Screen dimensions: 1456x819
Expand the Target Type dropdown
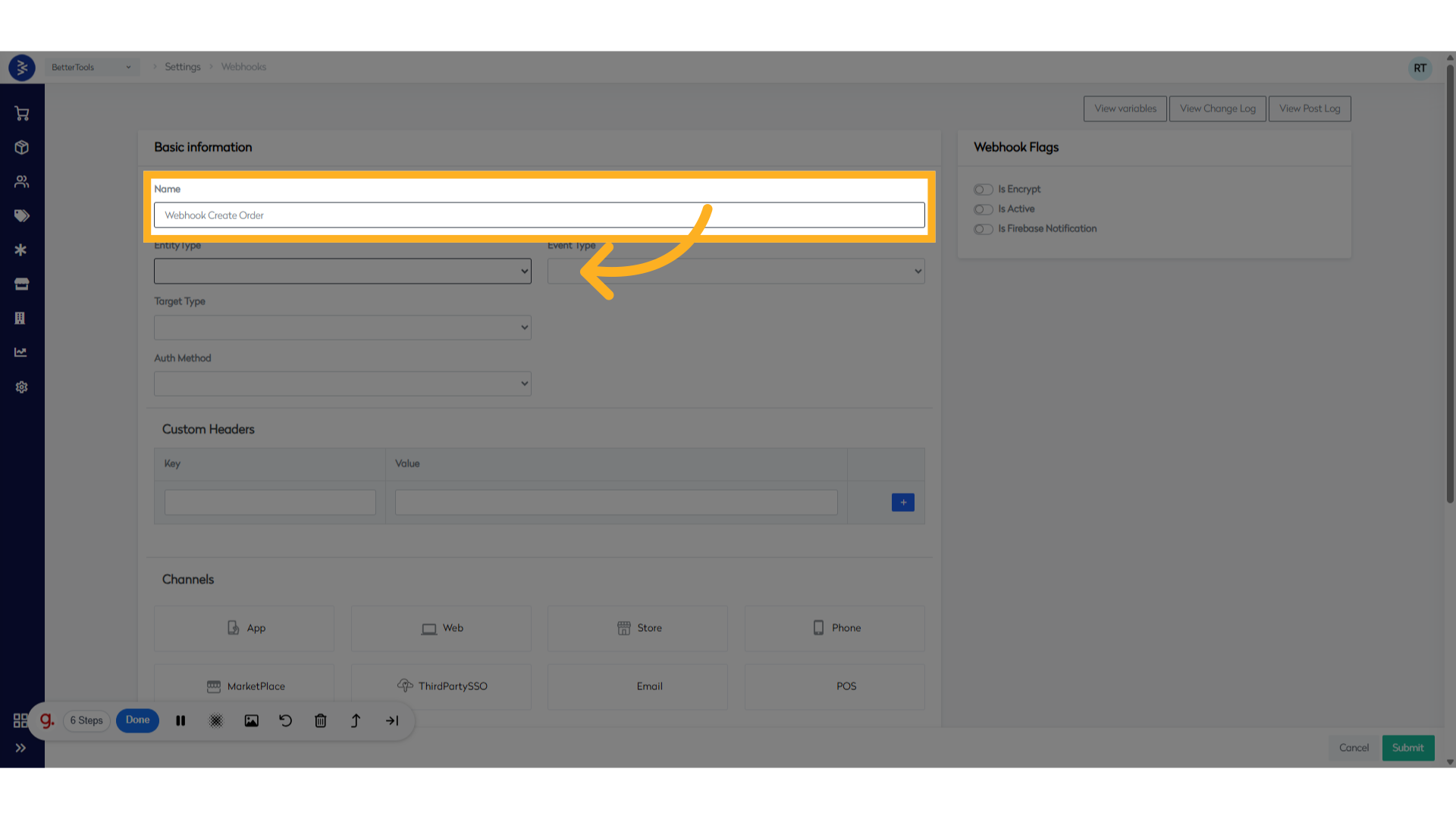click(342, 327)
